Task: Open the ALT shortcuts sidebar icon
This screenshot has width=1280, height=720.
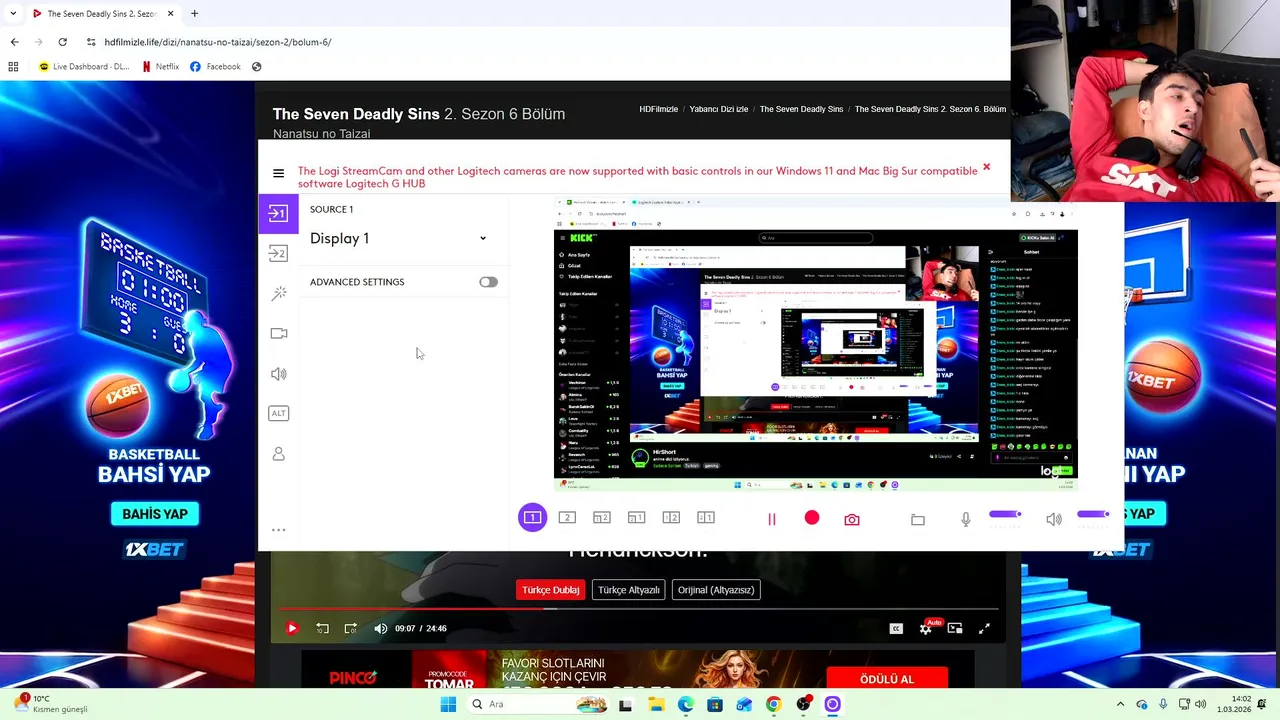Action: 278,413
